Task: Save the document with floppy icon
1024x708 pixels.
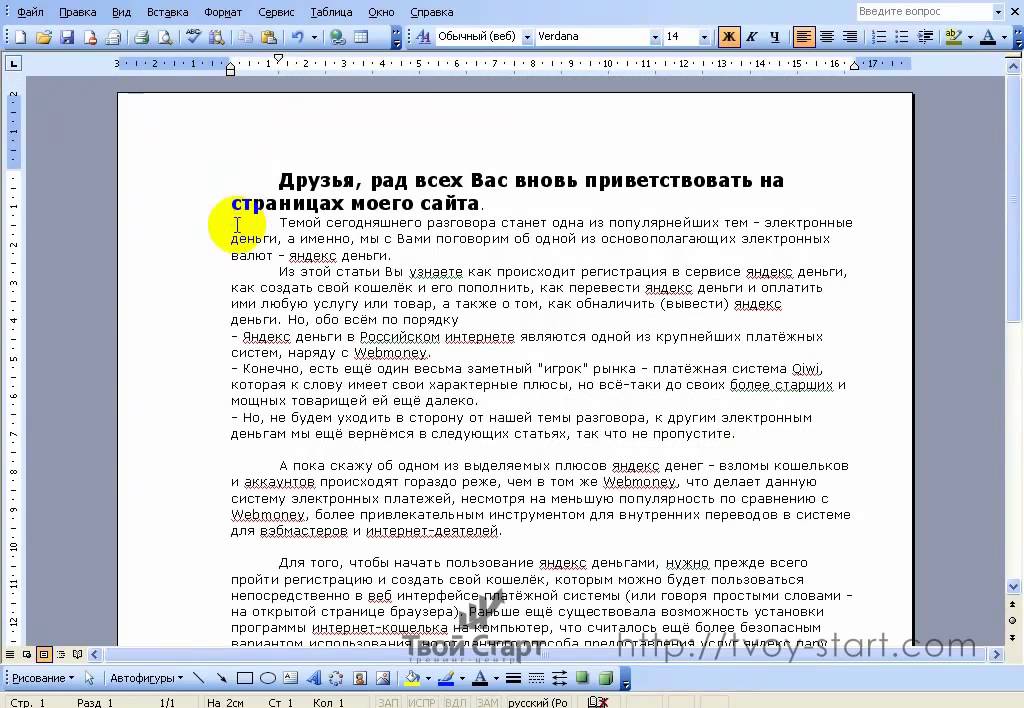Action: [x=67, y=37]
